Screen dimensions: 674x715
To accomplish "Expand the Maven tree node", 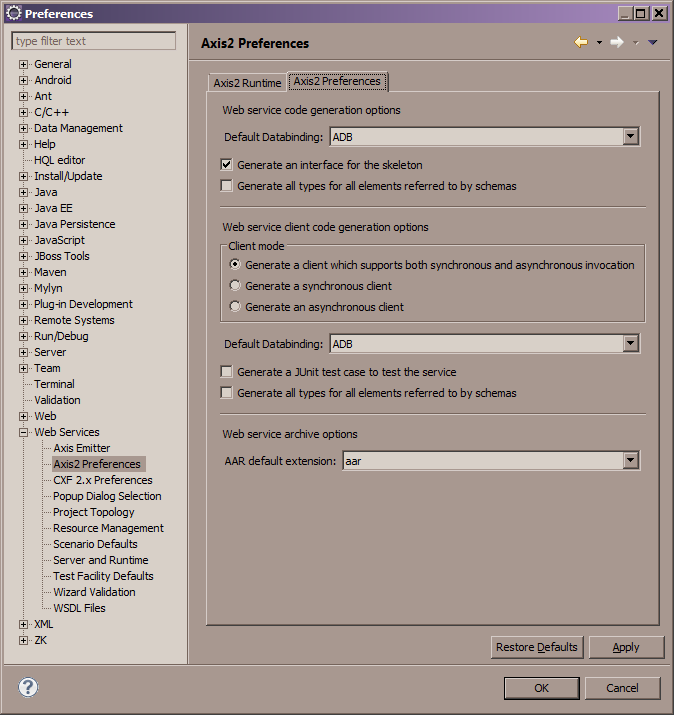I will pos(23,272).
